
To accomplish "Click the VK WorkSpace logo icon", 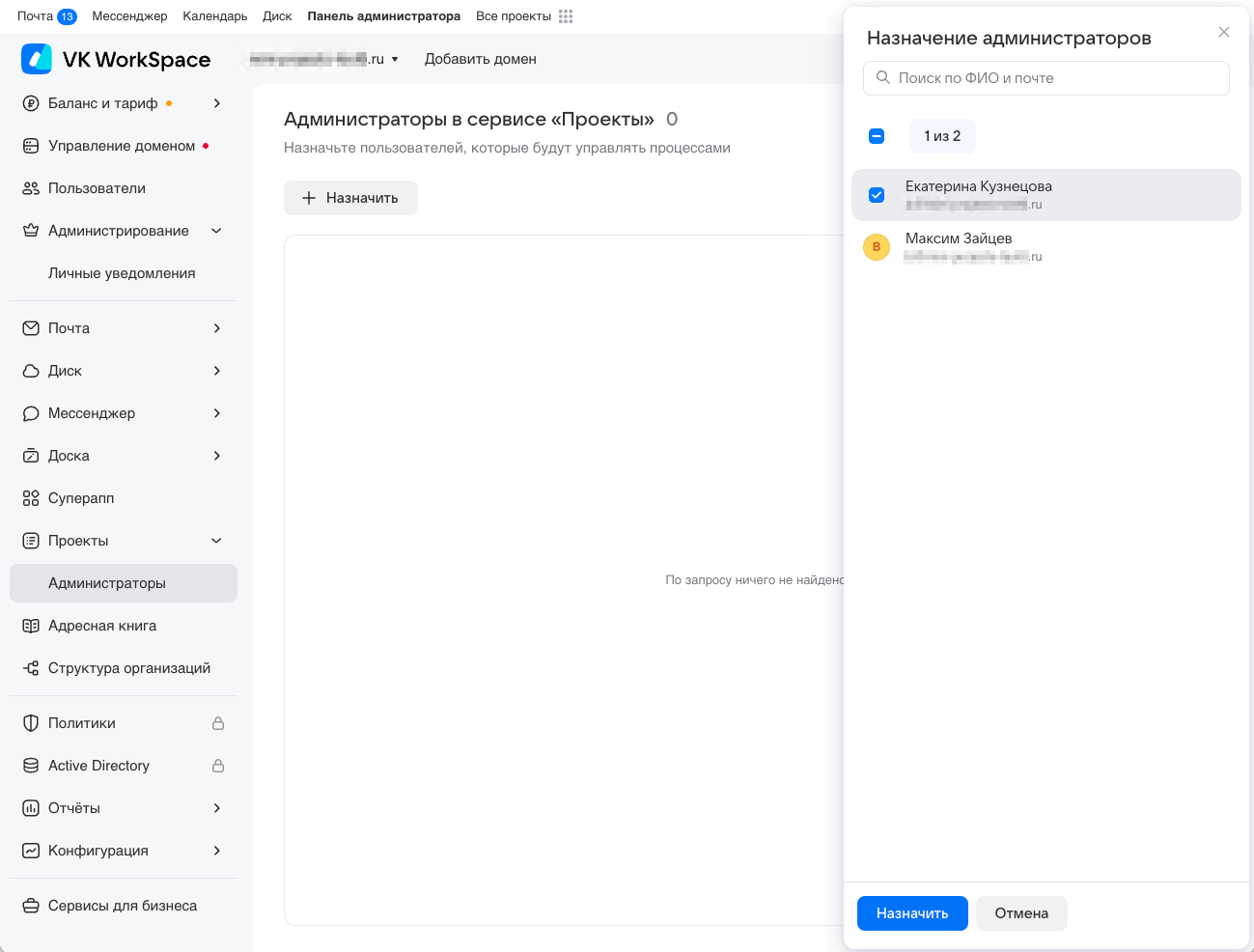I will point(37,59).
